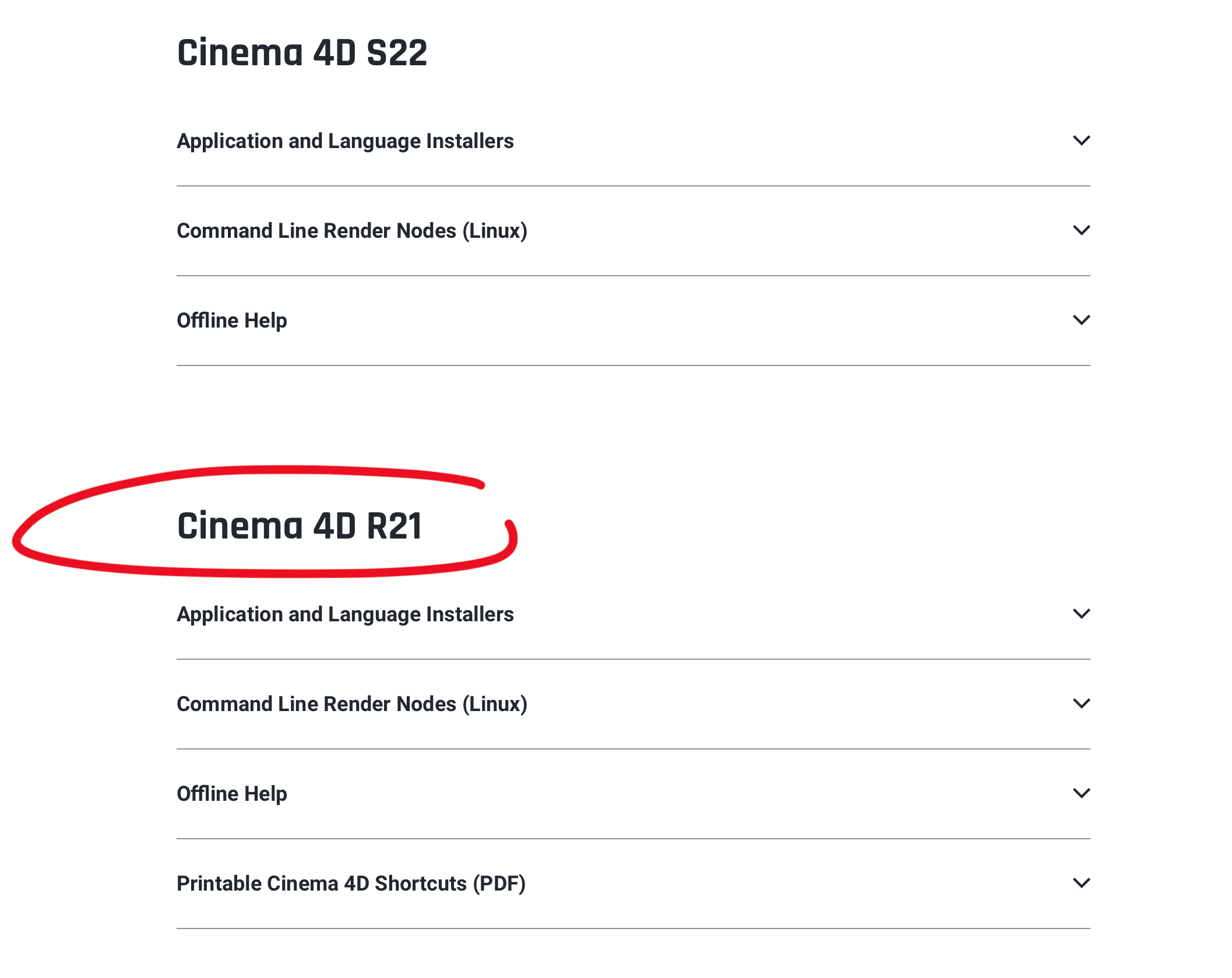Image resolution: width=1232 pixels, height=978 pixels.
Task: Open Application and Language Installers under R21
Action: 345,614
